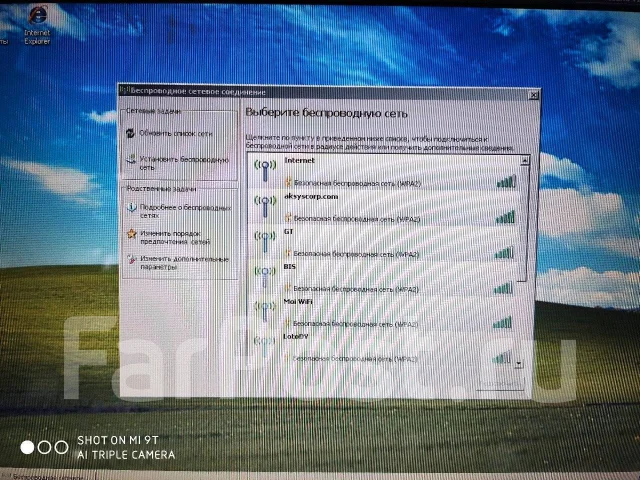Open 'Подробнее о беспроводных сетях' link
The width and height of the screenshot is (640, 480).
click(186, 211)
